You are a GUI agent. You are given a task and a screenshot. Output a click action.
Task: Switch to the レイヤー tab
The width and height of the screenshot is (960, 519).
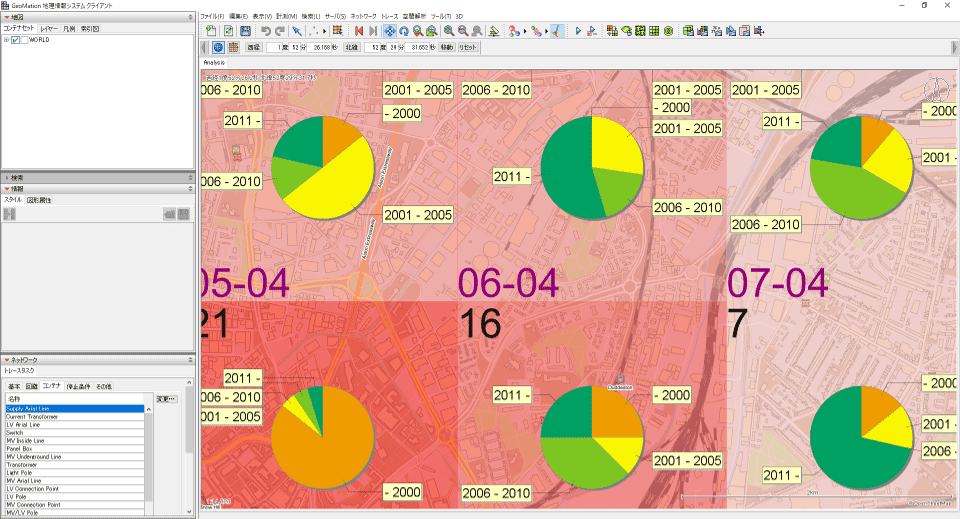click(x=49, y=29)
